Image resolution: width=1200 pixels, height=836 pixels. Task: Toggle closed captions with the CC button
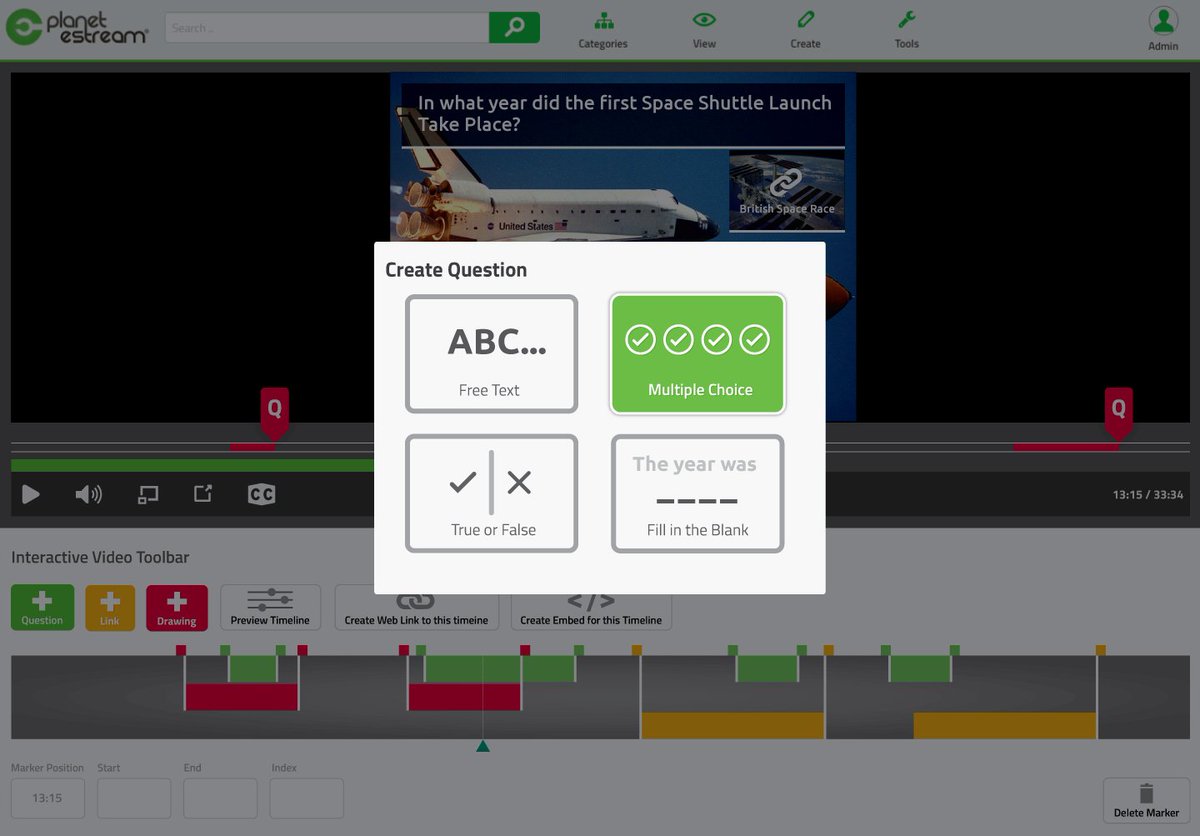pos(260,493)
